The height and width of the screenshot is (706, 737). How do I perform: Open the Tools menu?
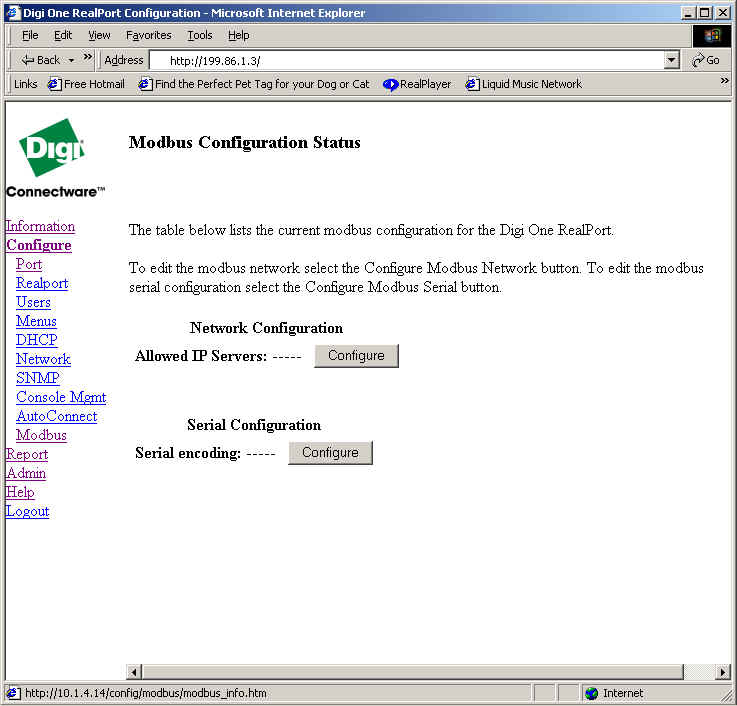200,35
